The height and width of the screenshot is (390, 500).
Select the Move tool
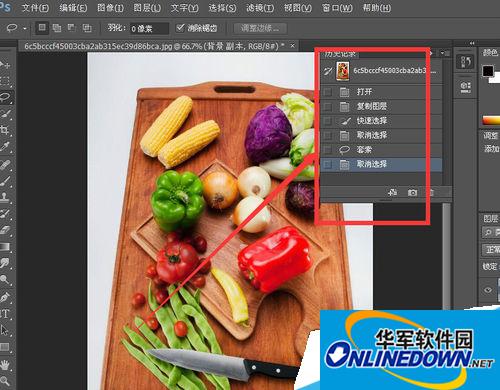pos(5,64)
